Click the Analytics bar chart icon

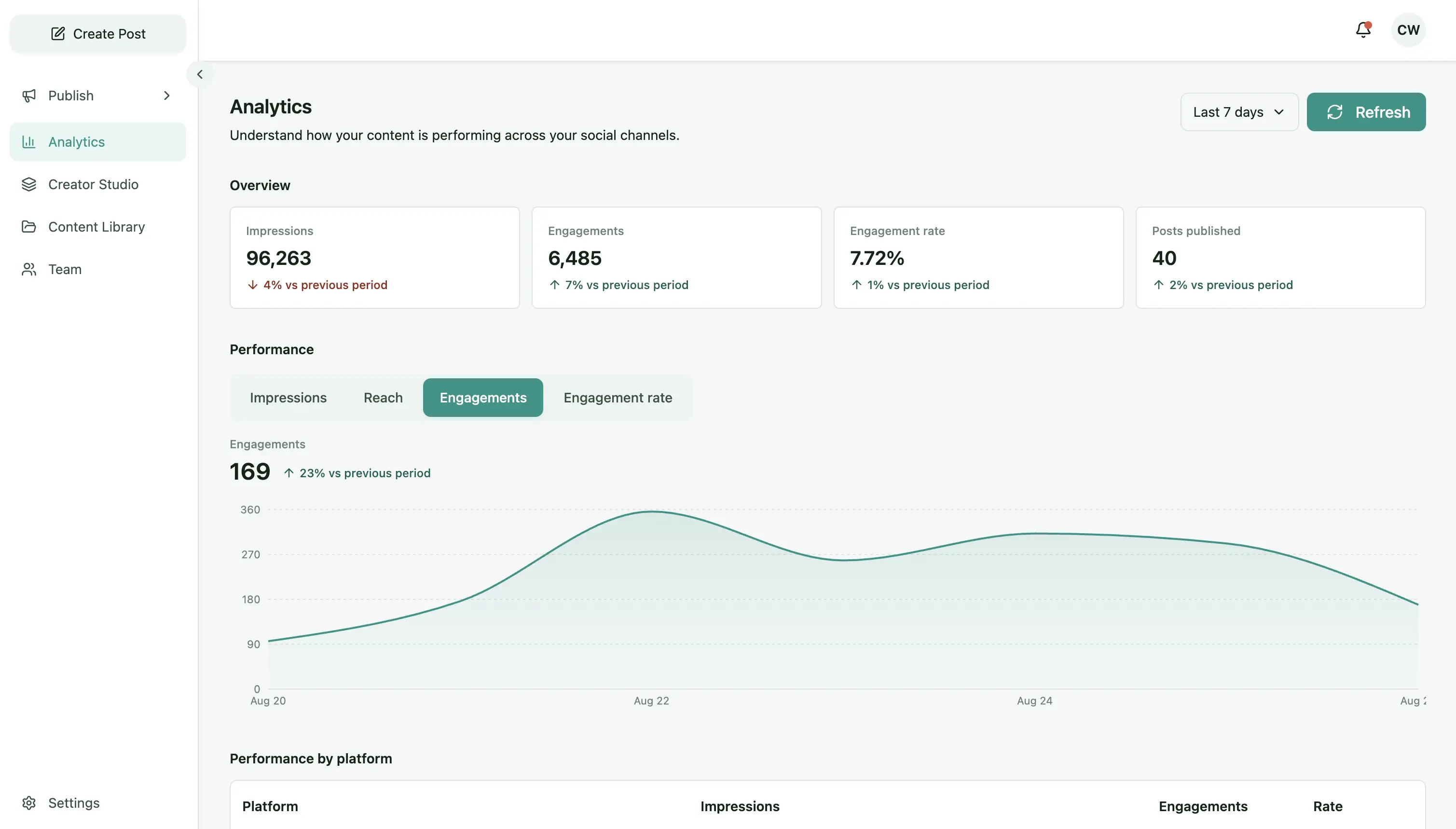point(29,142)
